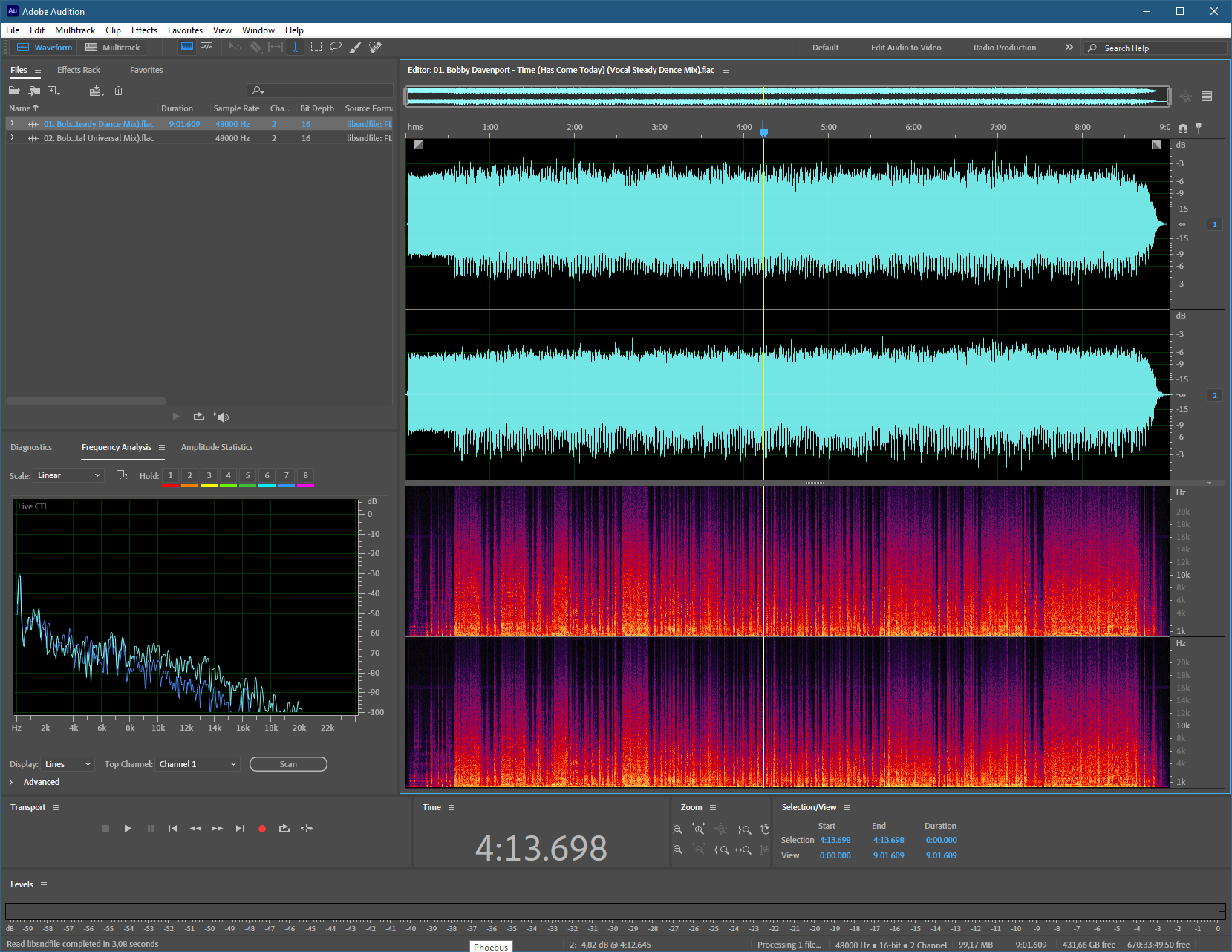
Task: Toggle the Spectral Frequency Display button
Action: coord(187,47)
